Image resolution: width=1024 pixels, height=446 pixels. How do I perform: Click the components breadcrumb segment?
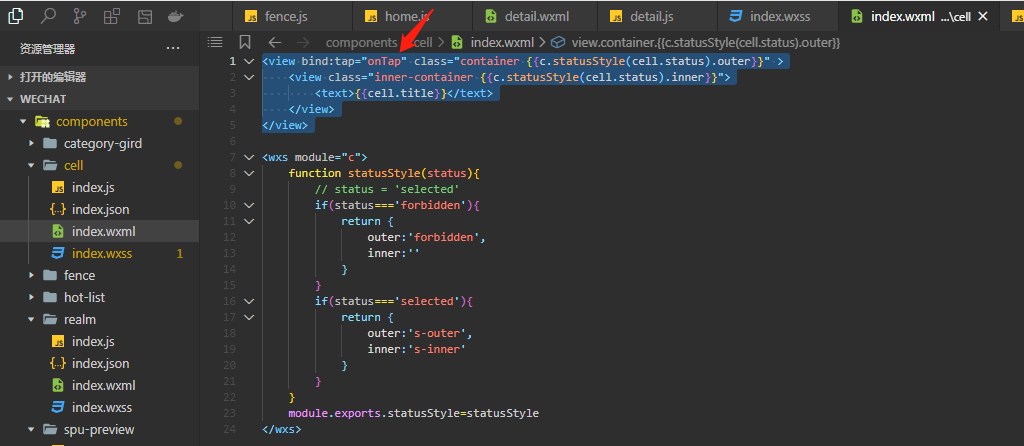tap(360, 42)
